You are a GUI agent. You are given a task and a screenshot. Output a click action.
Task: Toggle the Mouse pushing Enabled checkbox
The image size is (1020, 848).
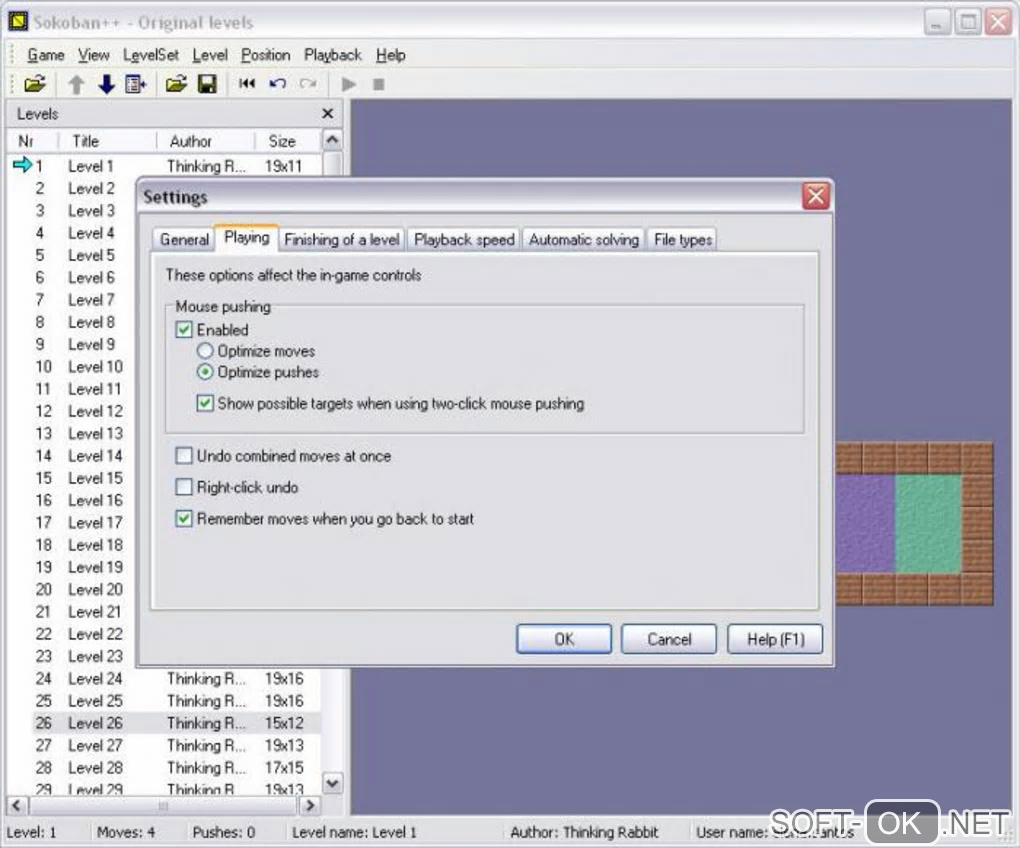click(x=184, y=330)
